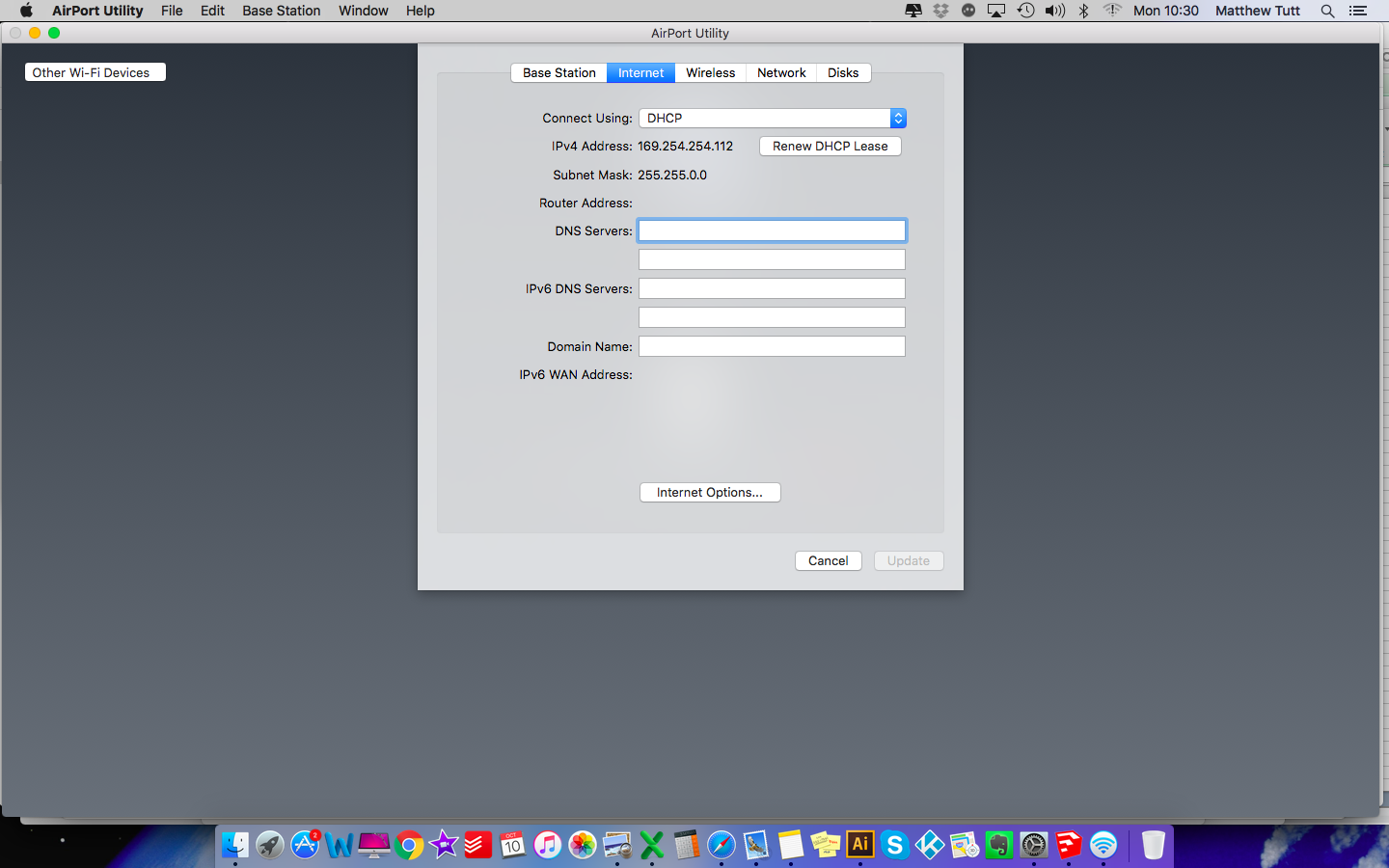Open the Wi-Fi status menu bar icon
This screenshot has width=1389, height=868.
(1112, 11)
